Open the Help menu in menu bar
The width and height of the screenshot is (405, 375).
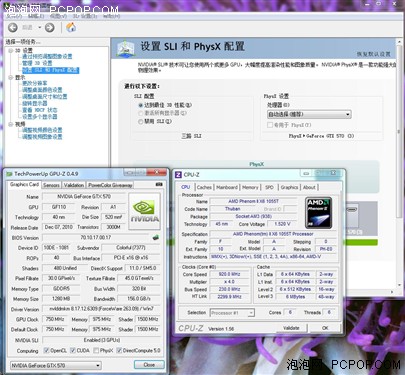tap(111, 16)
